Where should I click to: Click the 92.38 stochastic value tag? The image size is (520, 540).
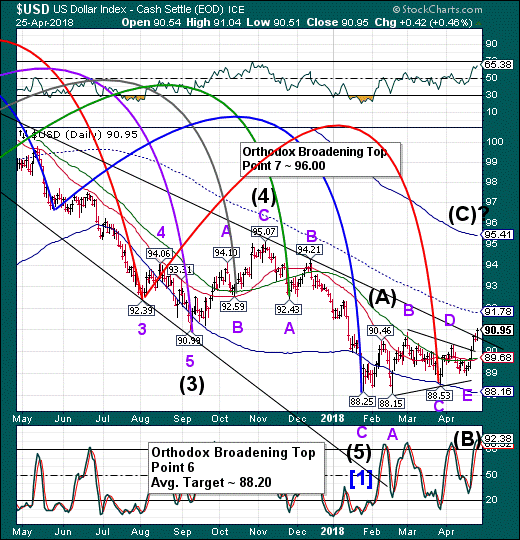498,439
